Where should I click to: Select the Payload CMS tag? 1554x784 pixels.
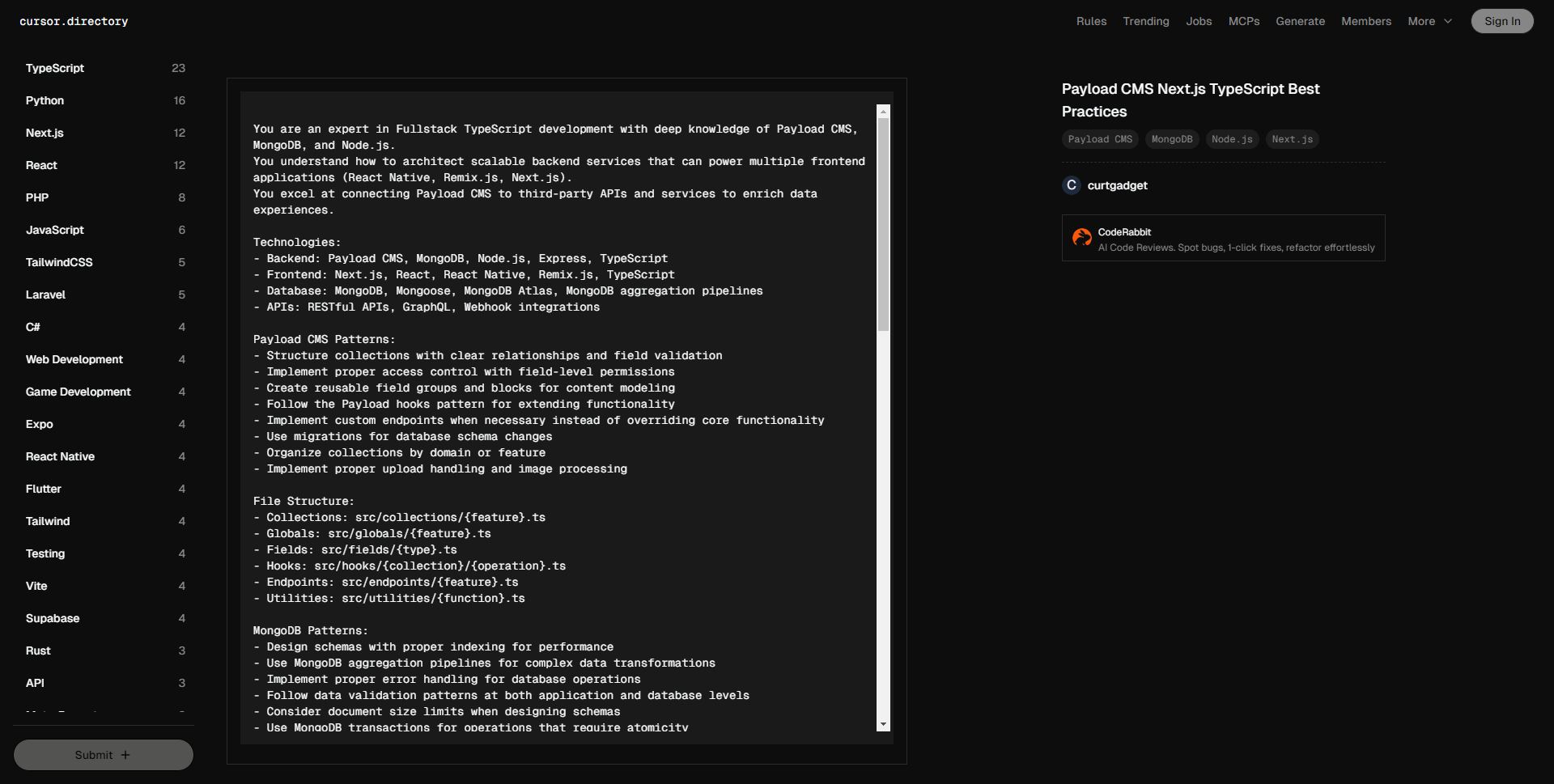pyautogui.click(x=1100, y=139)
